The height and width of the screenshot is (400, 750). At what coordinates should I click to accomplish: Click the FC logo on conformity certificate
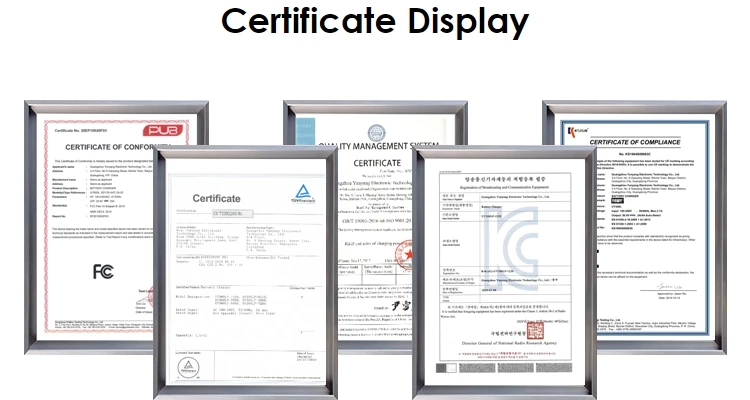[x=103, y=272]
